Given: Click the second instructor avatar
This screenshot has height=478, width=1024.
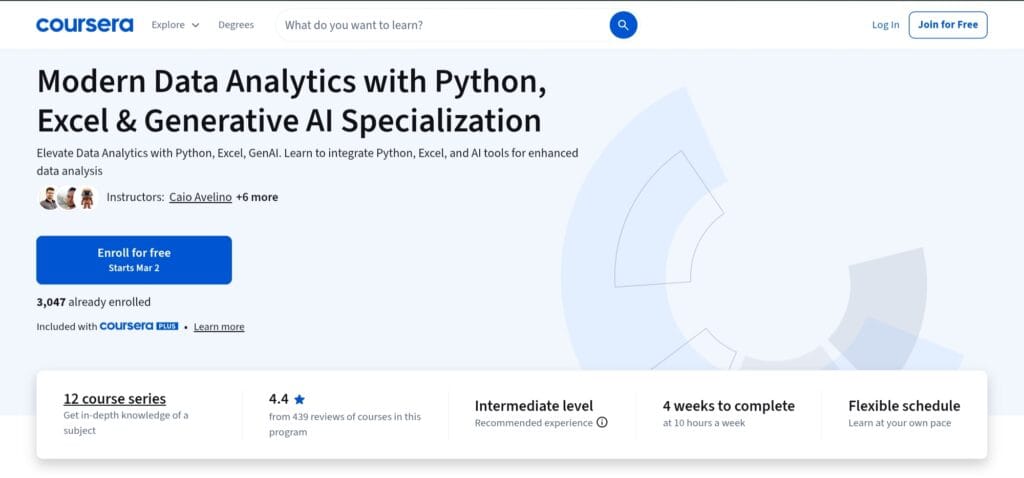Looking at the screenshot, I should [x=67, y=197].
